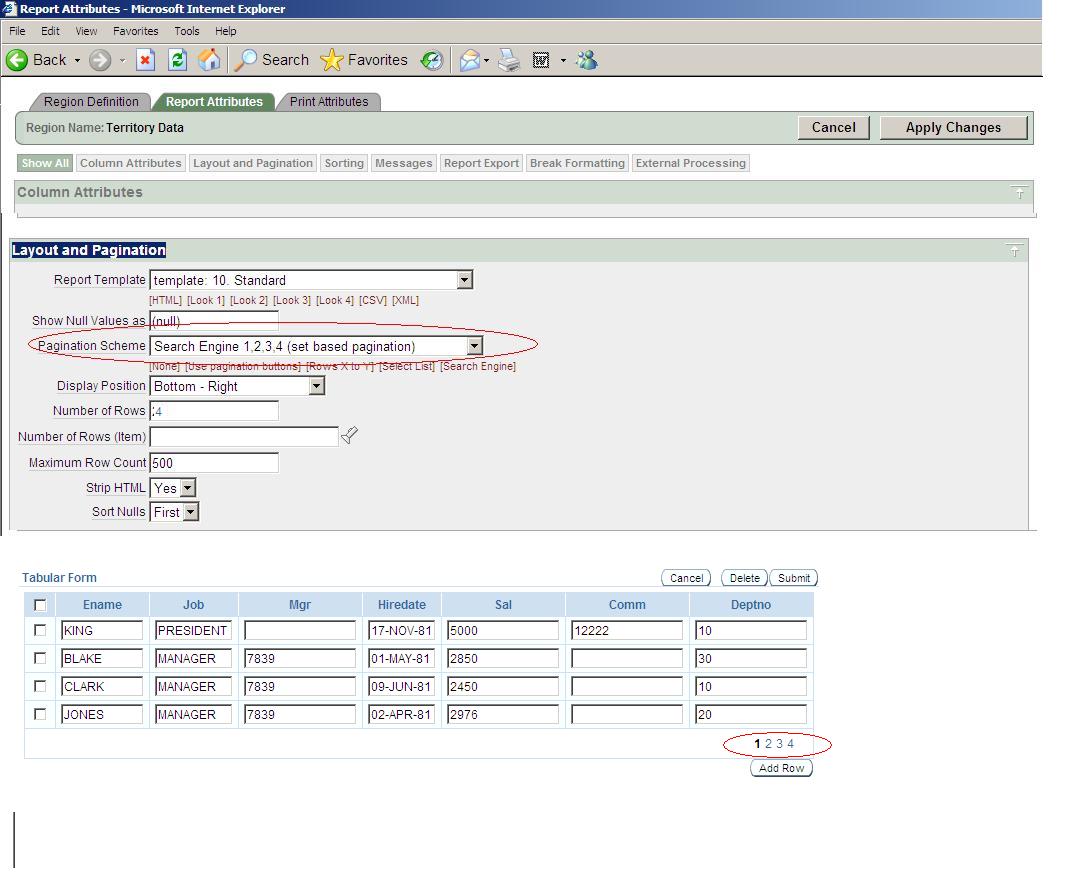Click the Mail envelope toolbar icon
Screen dimensions: 1079x876
point(470,60)
